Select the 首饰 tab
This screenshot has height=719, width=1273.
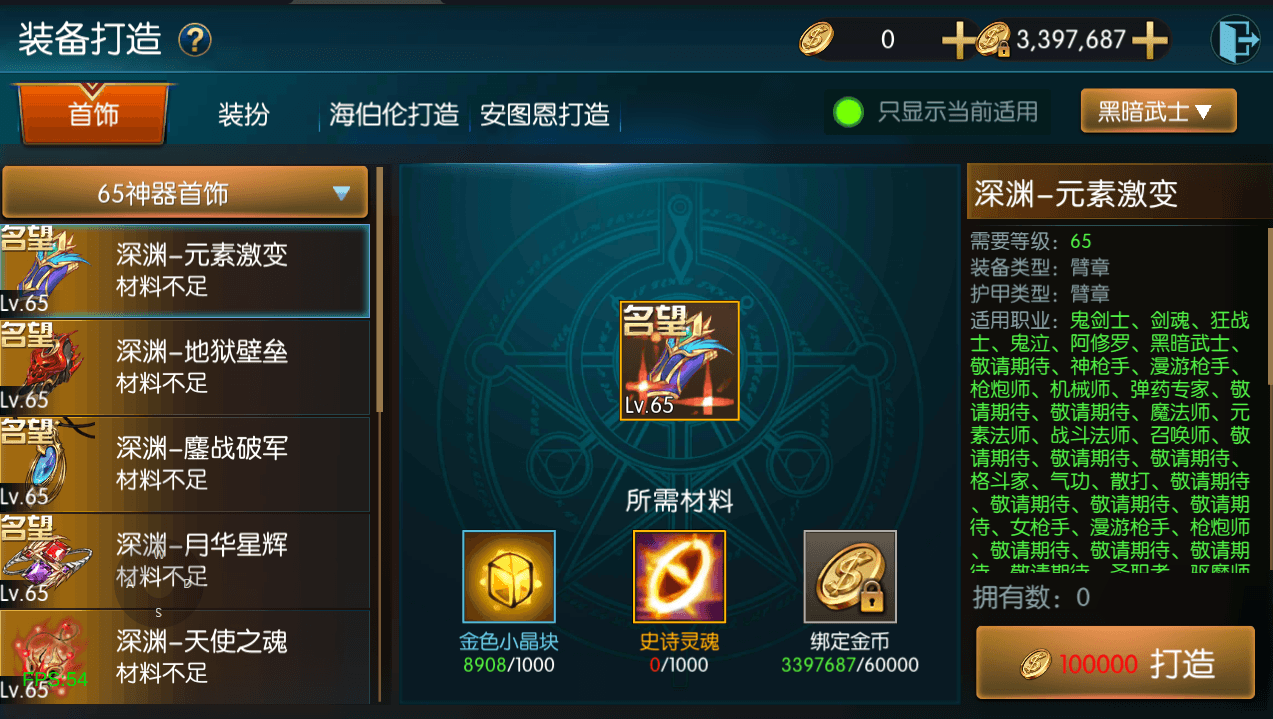(x=93, y=114)
